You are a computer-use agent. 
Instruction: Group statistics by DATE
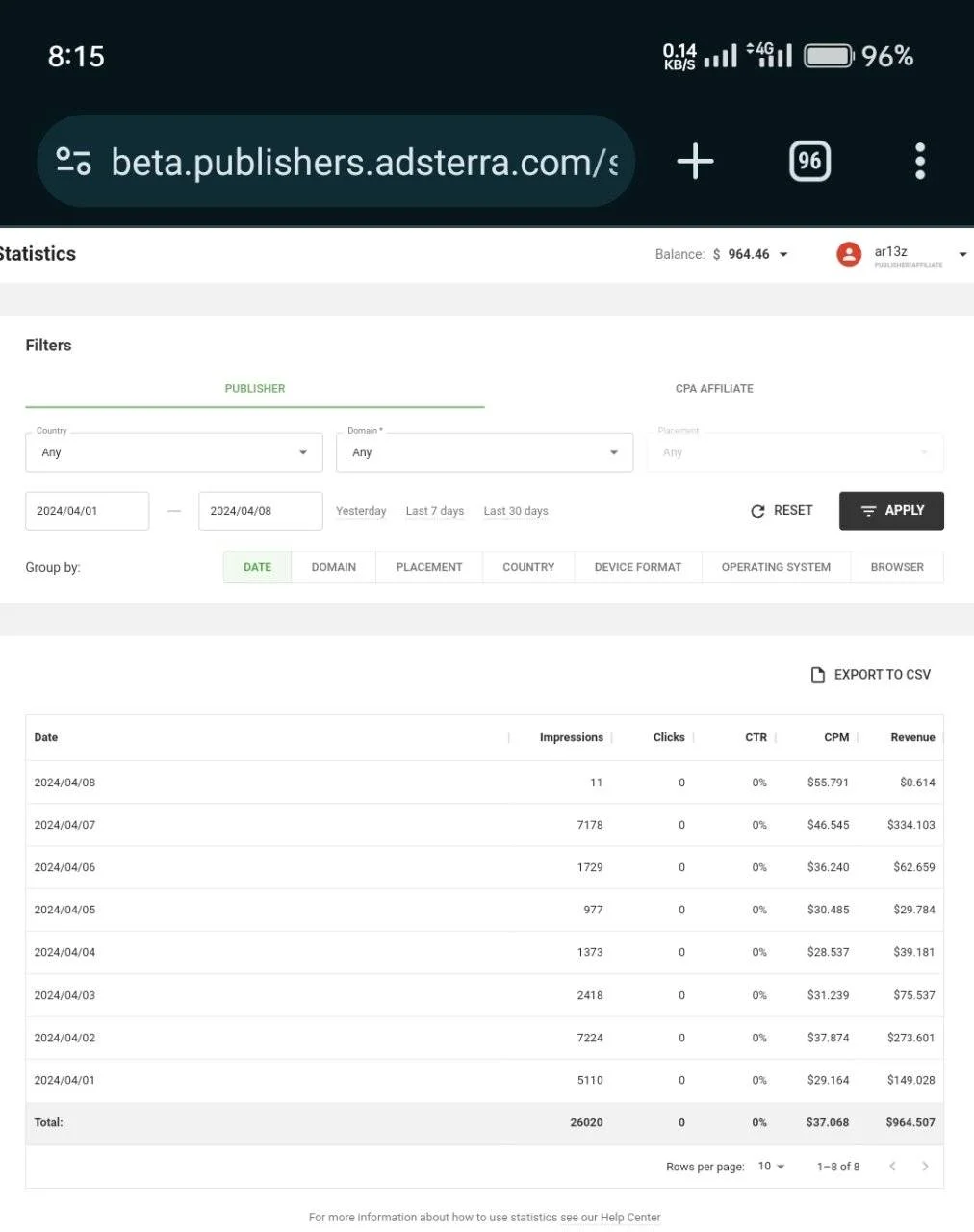coord(257,567)
